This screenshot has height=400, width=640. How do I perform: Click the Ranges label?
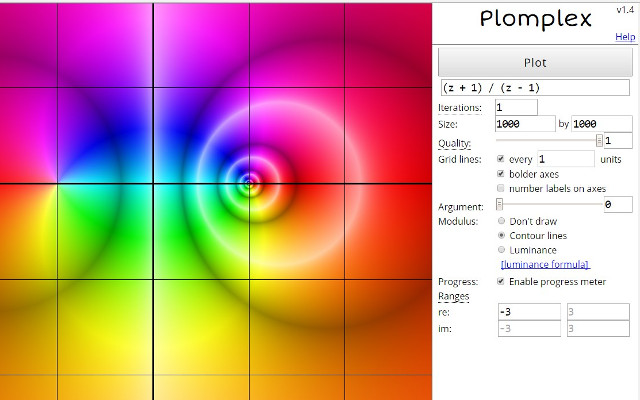pos(453,296)
